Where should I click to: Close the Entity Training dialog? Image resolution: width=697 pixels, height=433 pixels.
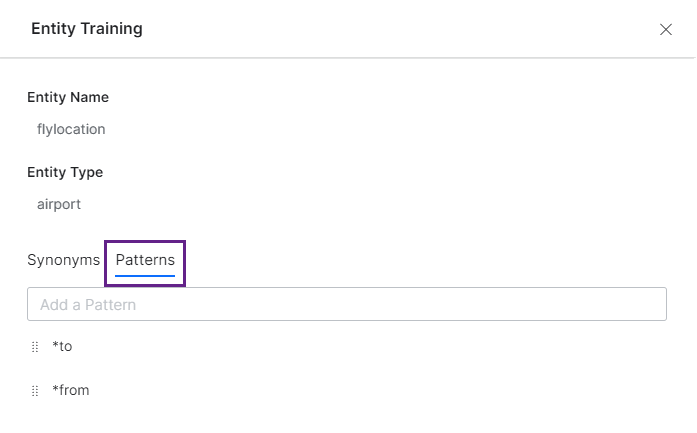coord(666,29)
